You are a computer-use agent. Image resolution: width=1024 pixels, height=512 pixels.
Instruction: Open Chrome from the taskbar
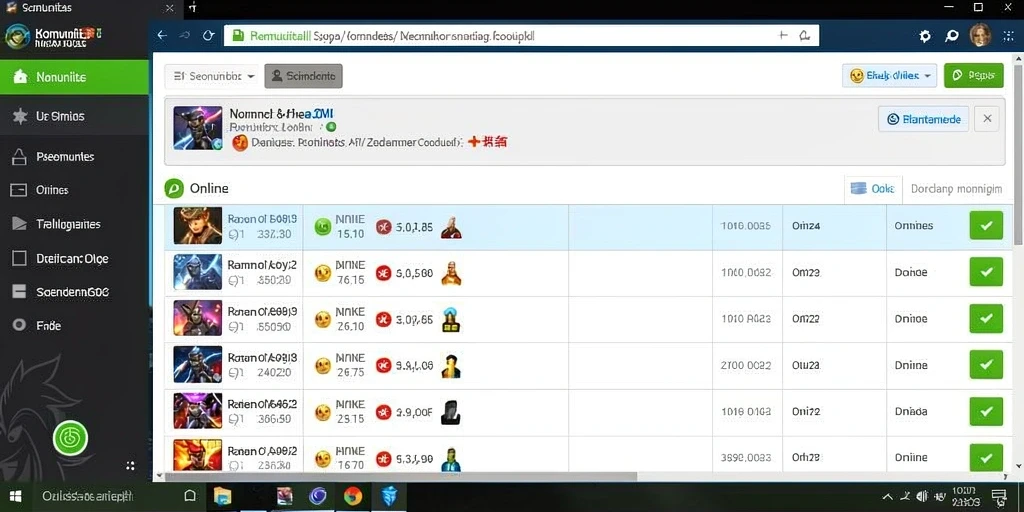click(353, 496)
